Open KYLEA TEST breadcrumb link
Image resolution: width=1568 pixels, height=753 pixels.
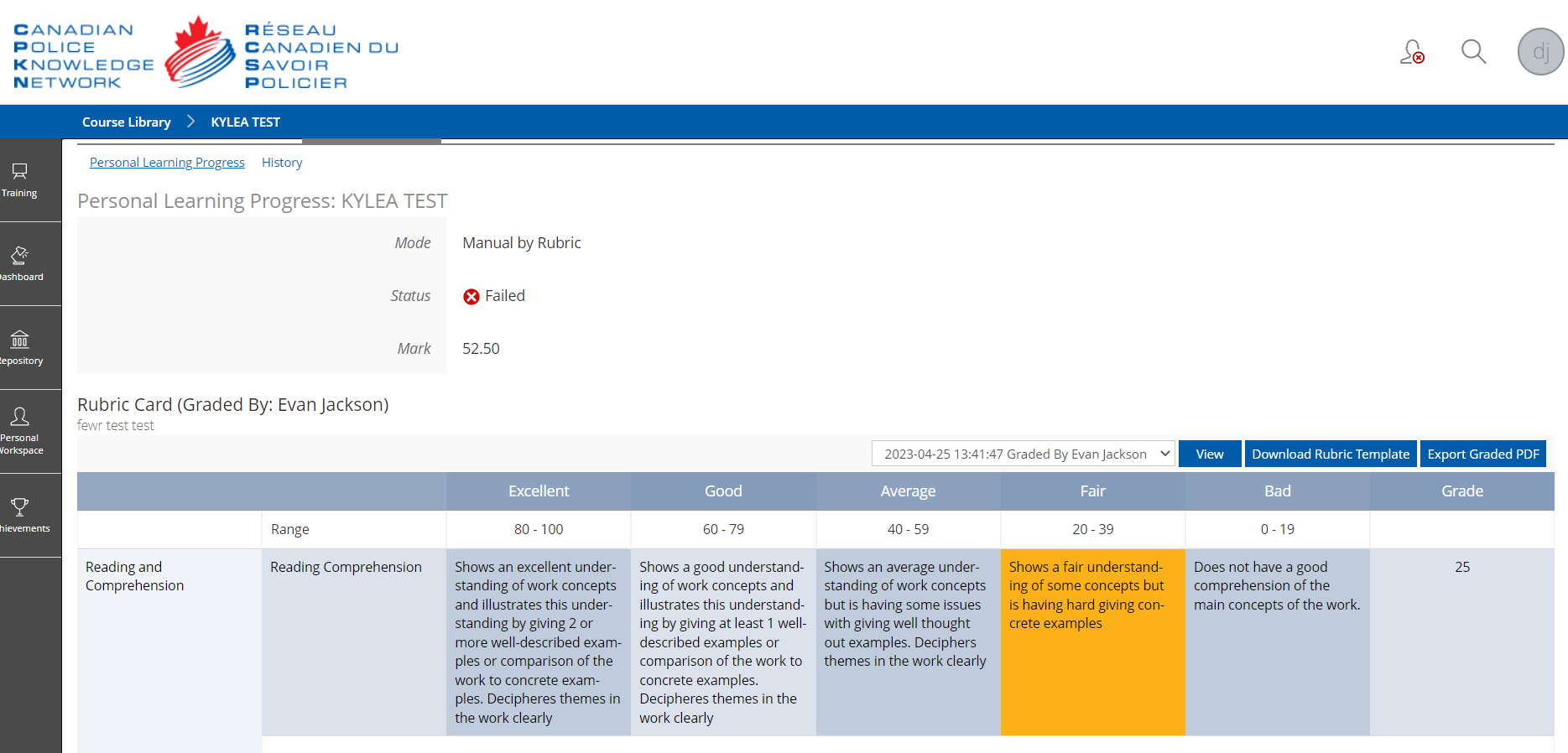(x=246, y=122)
